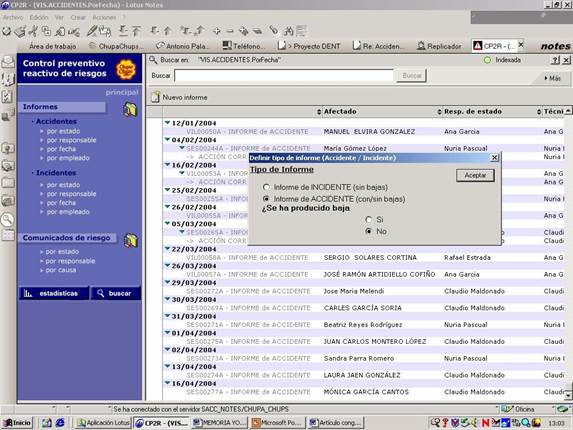573x430 pixels.
Task: Open Comunicados por causa view
Action: (x=61, y=270)
